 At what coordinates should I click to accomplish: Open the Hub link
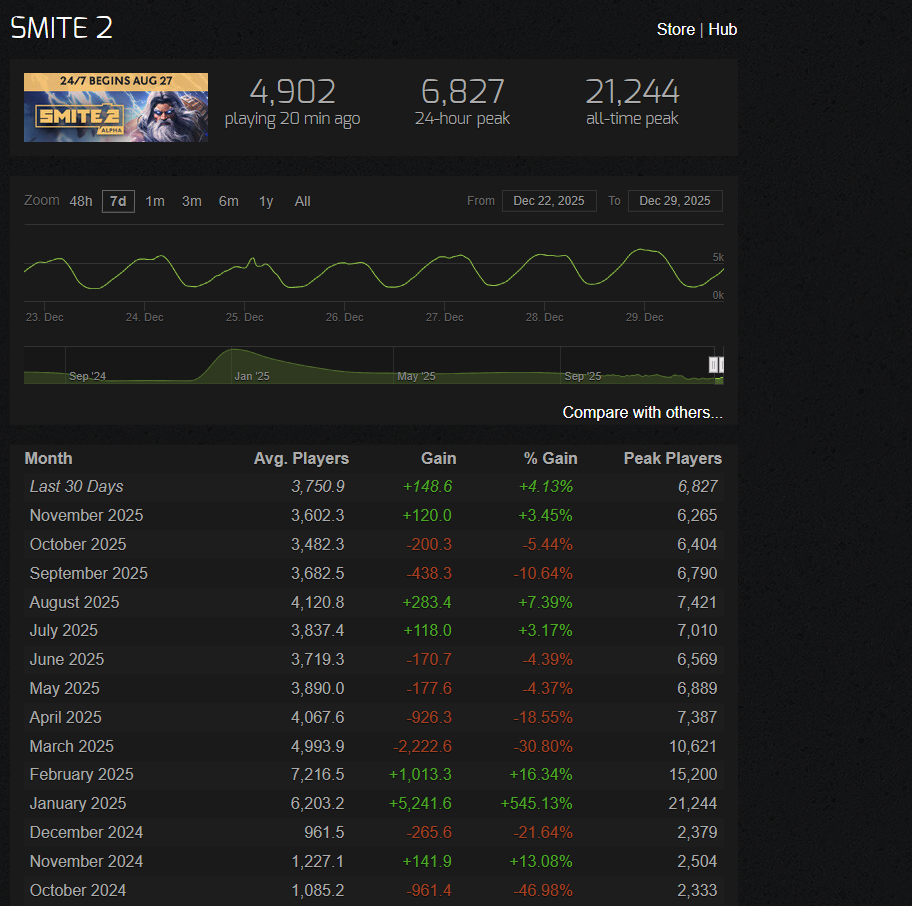(722, 29)
